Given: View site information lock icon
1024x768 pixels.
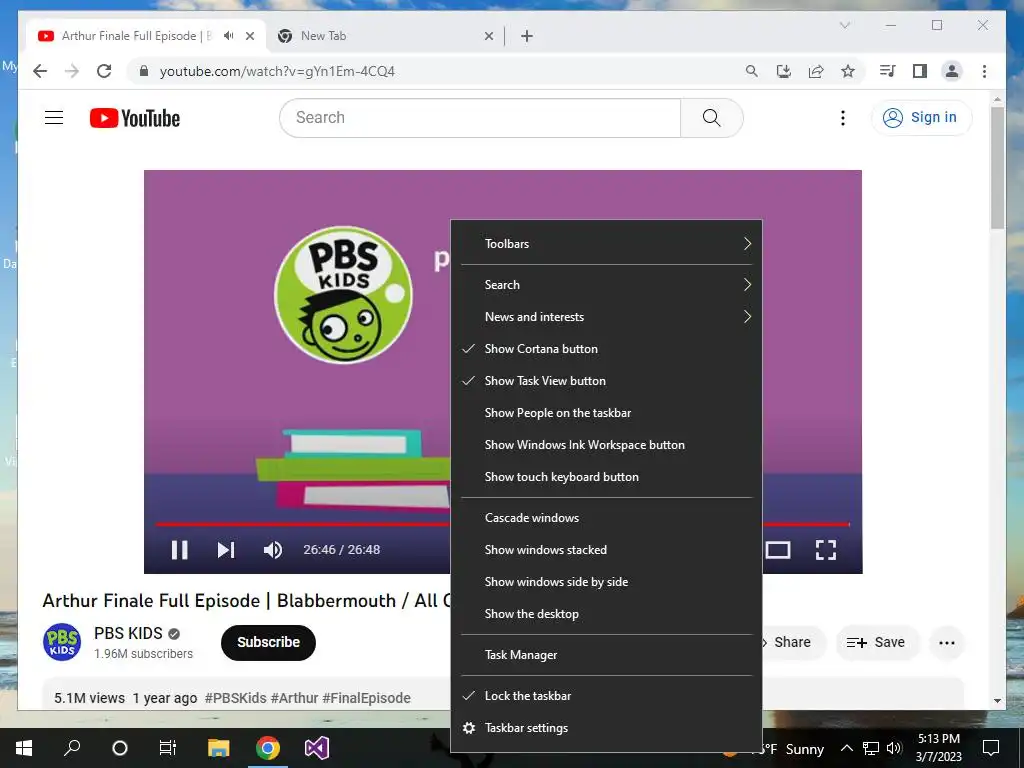Looking at the screenshot, I should [144, 71].
